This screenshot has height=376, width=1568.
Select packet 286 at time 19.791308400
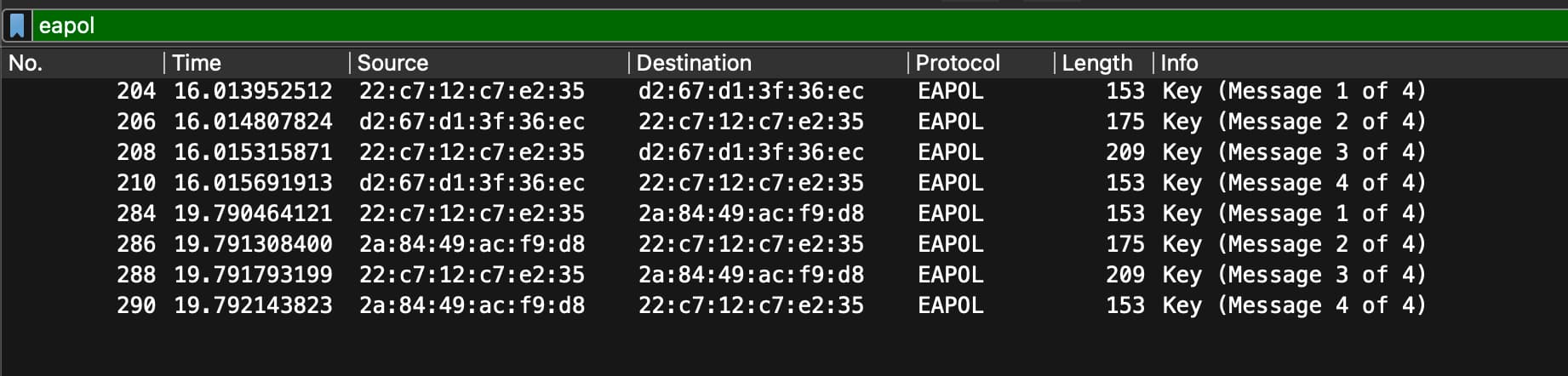(253, 244)
